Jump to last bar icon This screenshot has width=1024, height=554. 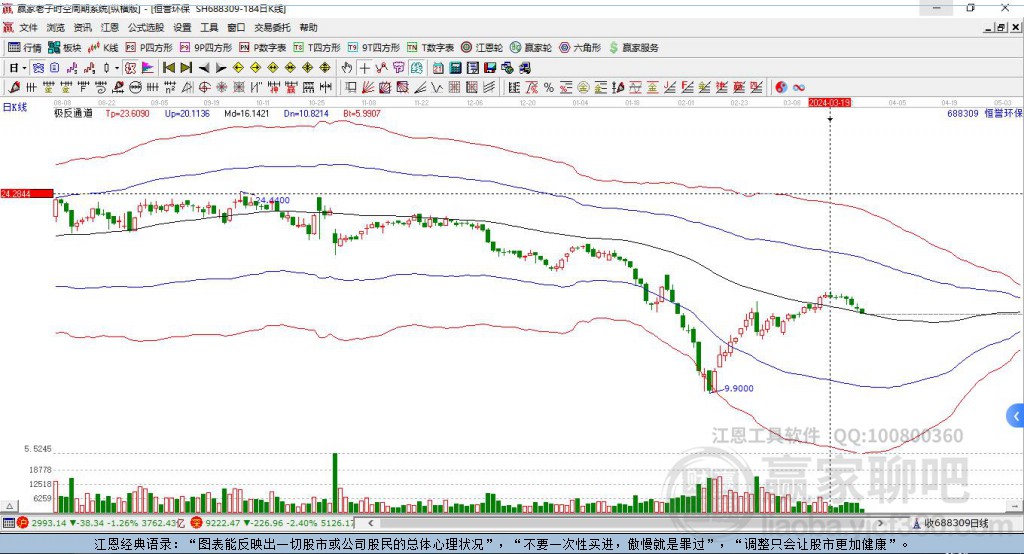[x=186, y=68]
